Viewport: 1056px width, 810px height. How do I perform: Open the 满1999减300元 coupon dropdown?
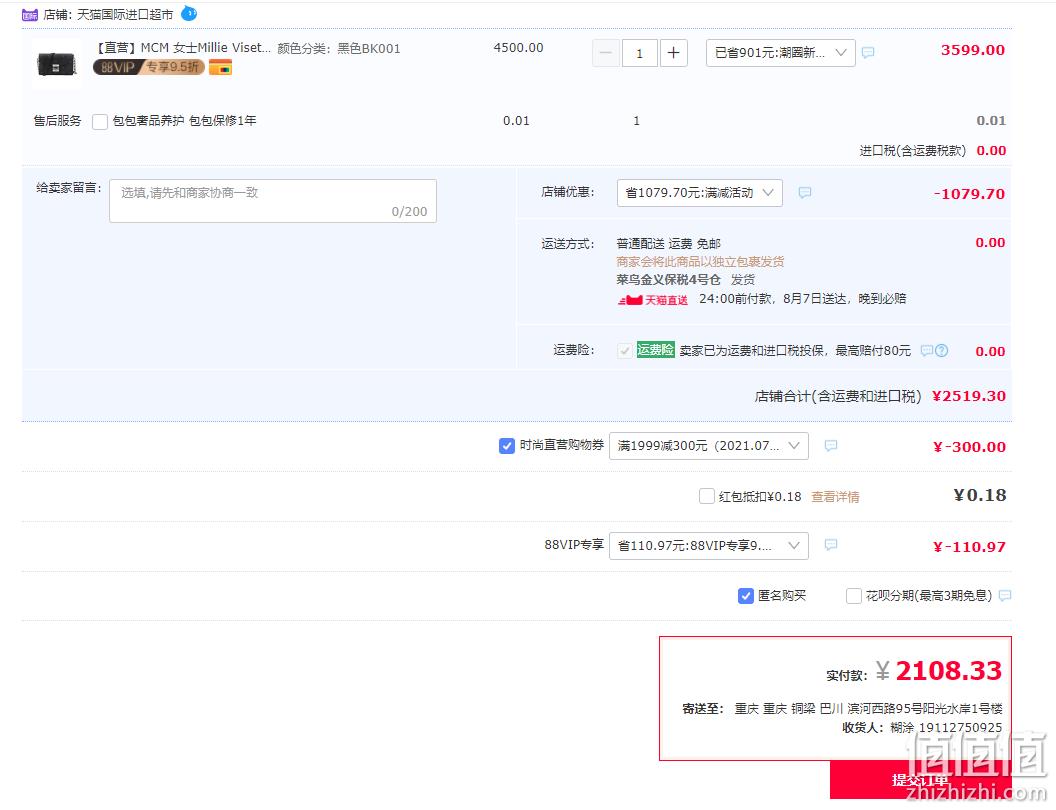(708, 446)
